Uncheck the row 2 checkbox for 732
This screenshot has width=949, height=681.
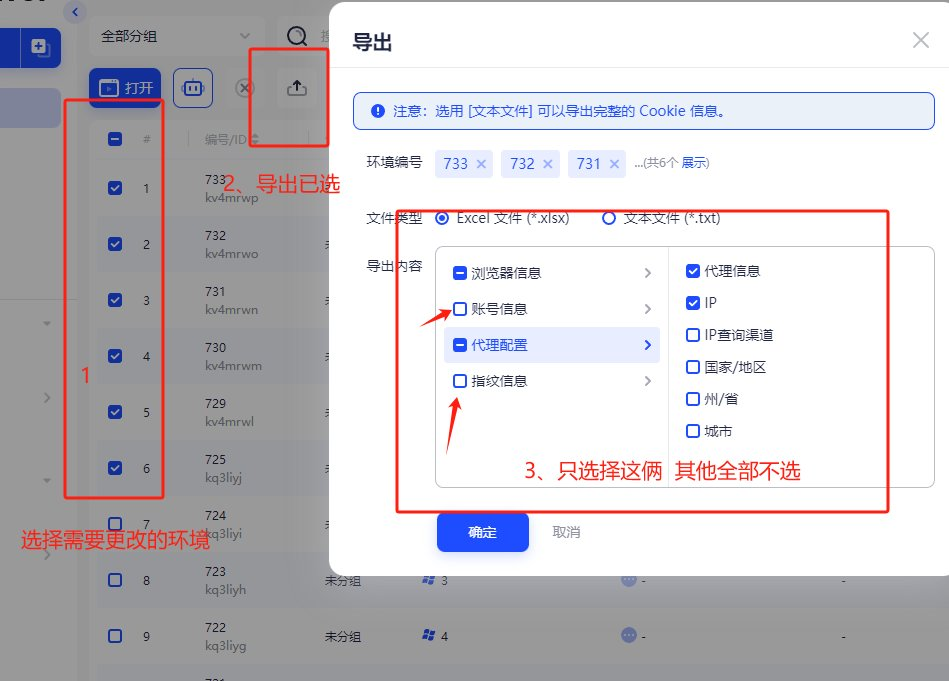point(115,244)
